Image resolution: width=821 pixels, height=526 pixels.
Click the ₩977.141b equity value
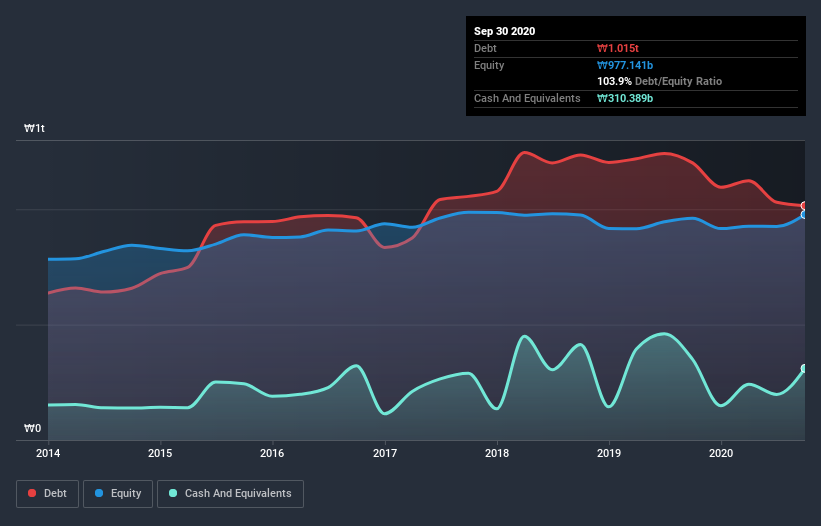click(x=625, y=65)
